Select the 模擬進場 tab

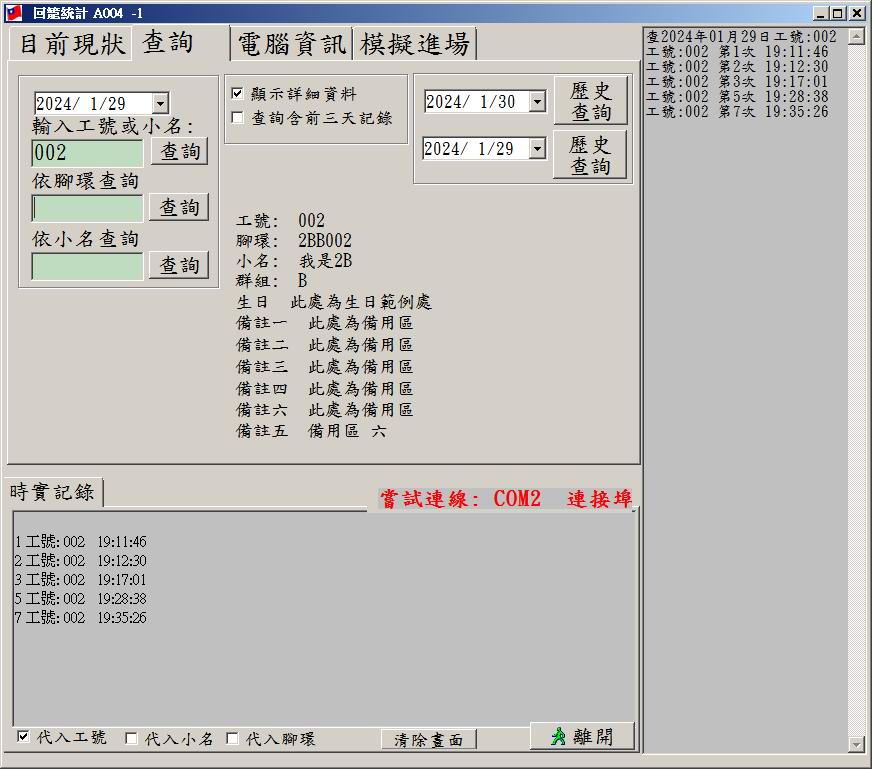[415, 44]
